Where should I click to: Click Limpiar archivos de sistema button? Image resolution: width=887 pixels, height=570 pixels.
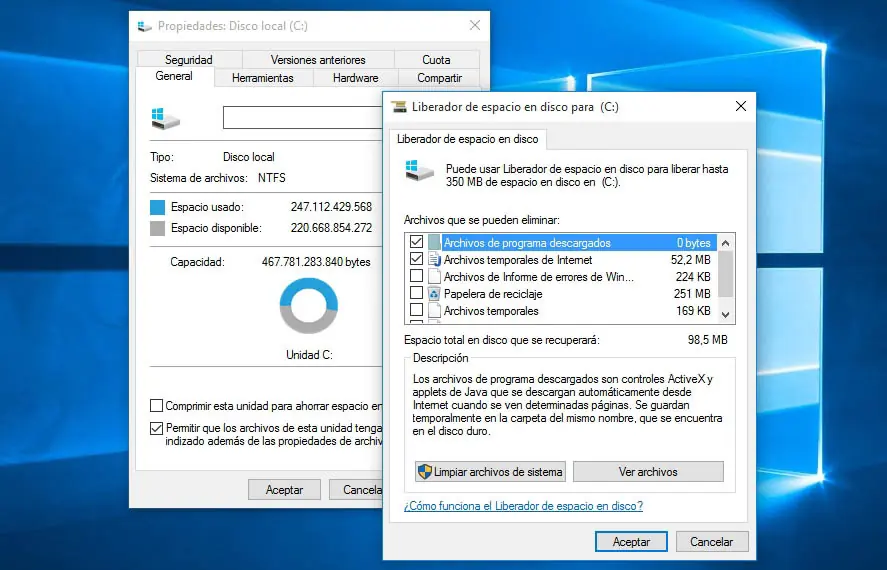click(x=490, y=472)
